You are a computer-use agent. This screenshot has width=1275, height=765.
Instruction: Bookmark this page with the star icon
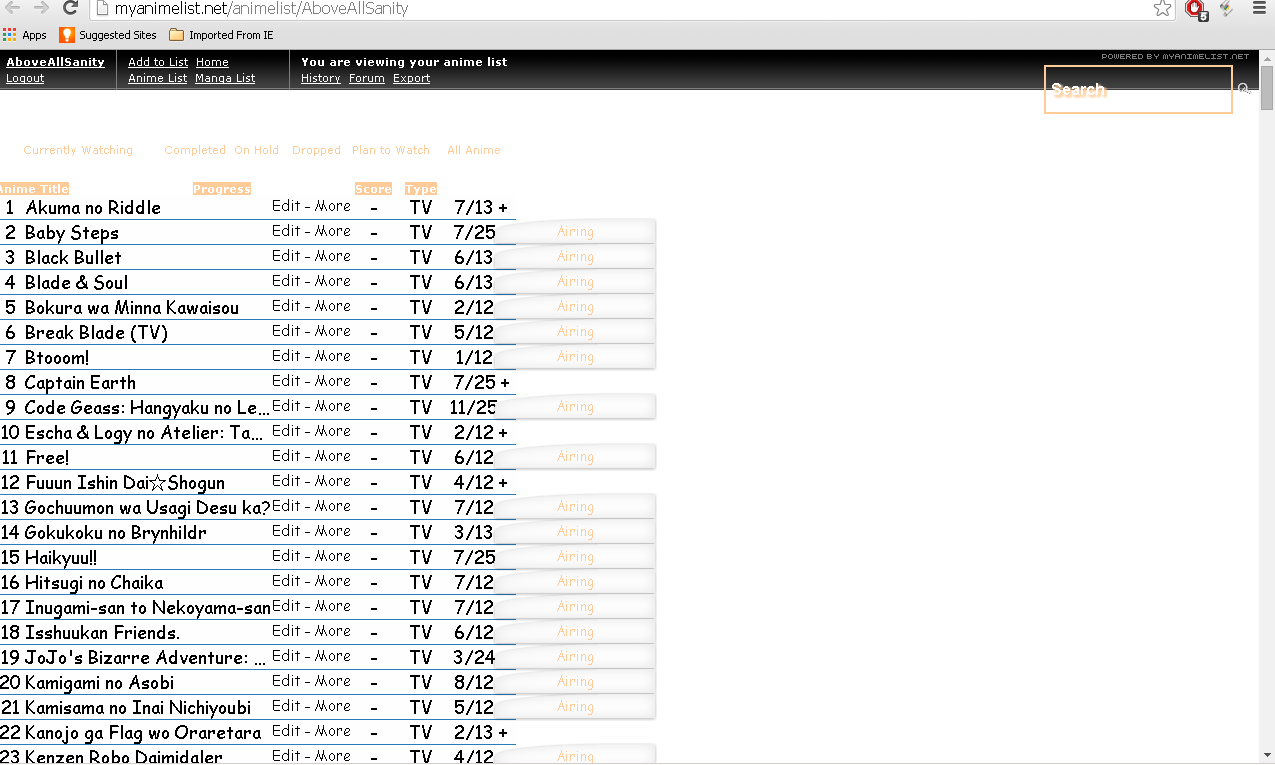(x=1162, y=9)
